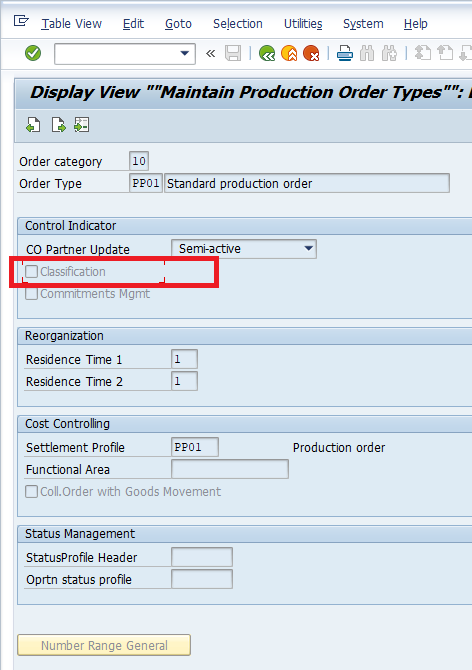Click the Functional Area input field
The width and height of the screenshot is (472, 670).
[230, 469]
